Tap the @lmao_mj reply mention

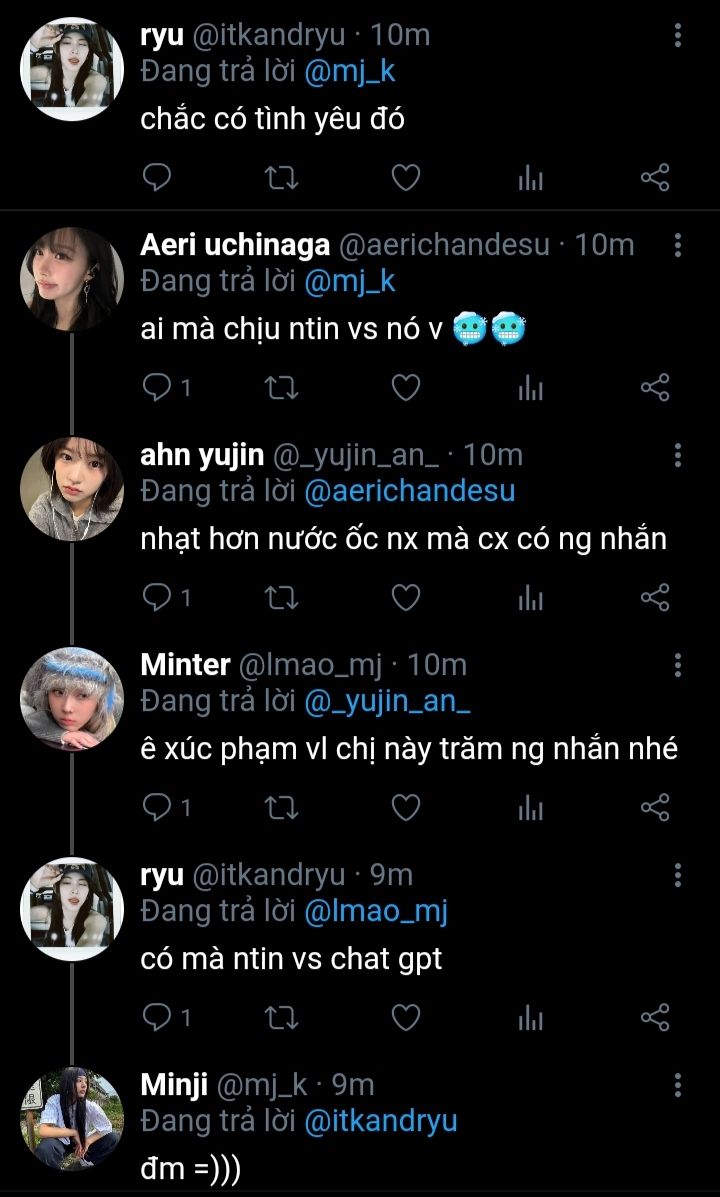[x=374, y=911]
